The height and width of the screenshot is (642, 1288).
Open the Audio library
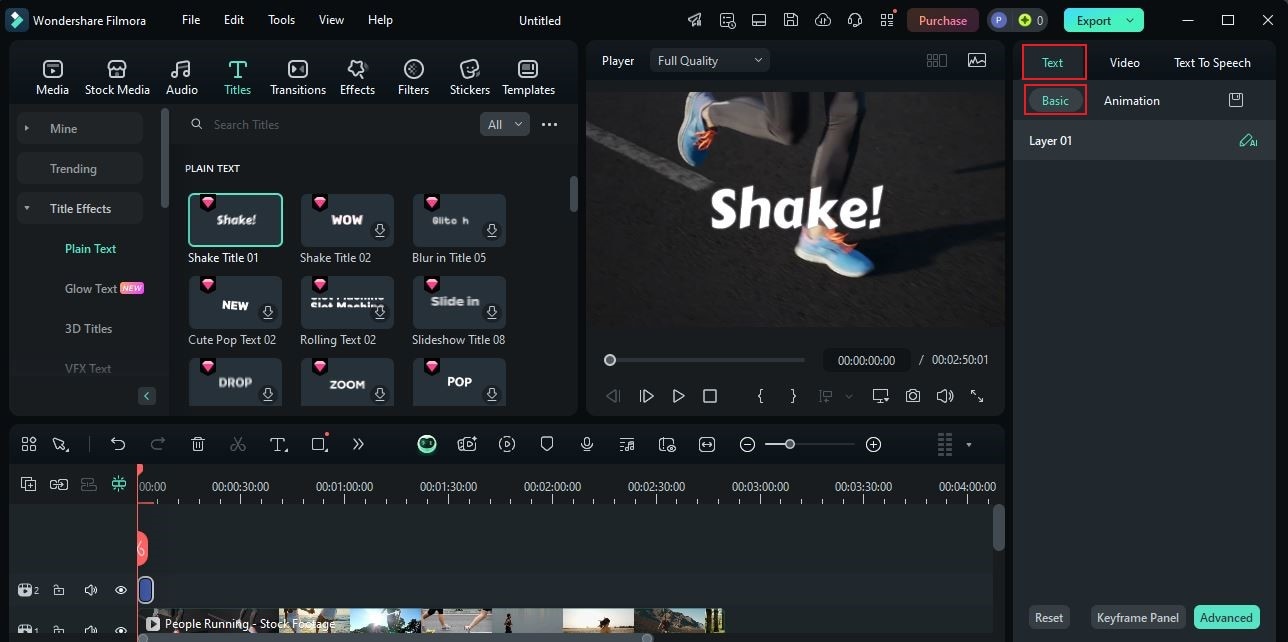click(x=181, y=77)
